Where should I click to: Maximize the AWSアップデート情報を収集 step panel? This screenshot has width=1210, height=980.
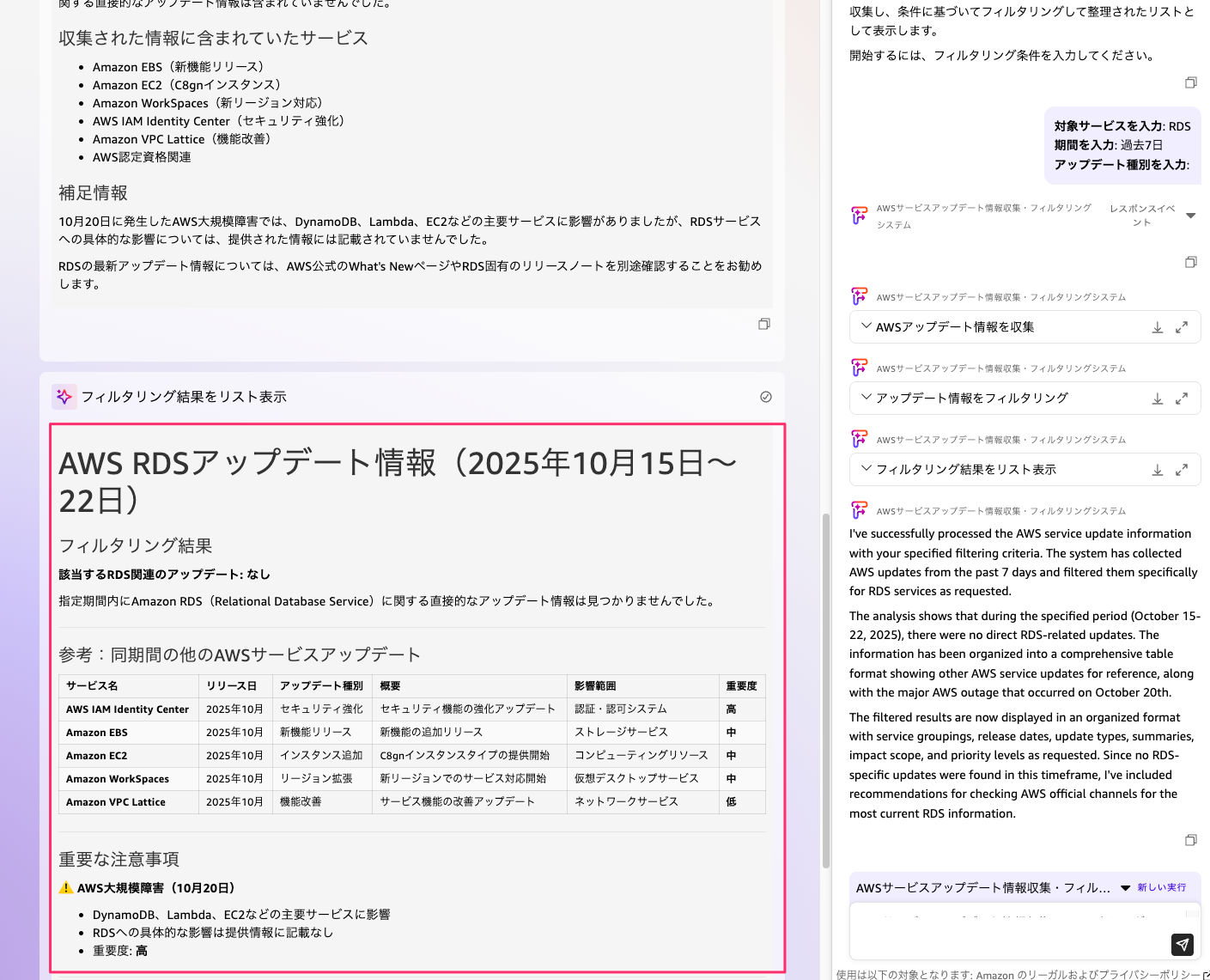coord(1182,327)
